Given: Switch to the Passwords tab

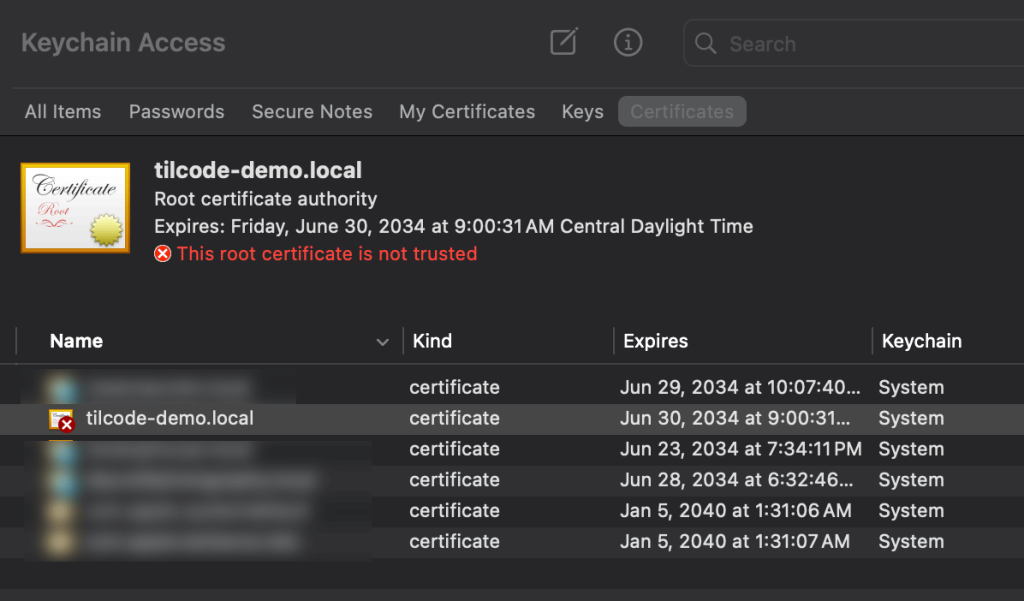Looking at the screenshot, I should coord(176,112).
